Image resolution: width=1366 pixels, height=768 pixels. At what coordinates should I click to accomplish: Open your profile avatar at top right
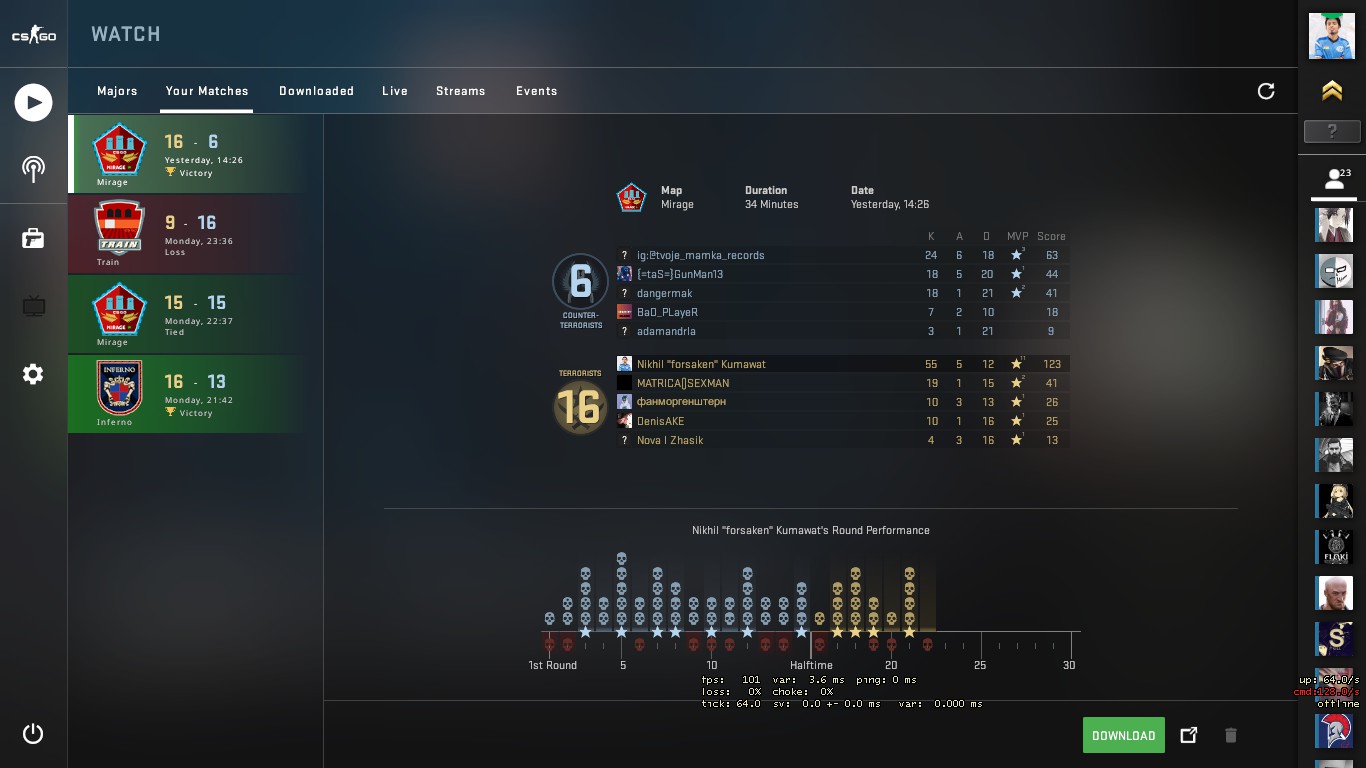(1332, 36)
